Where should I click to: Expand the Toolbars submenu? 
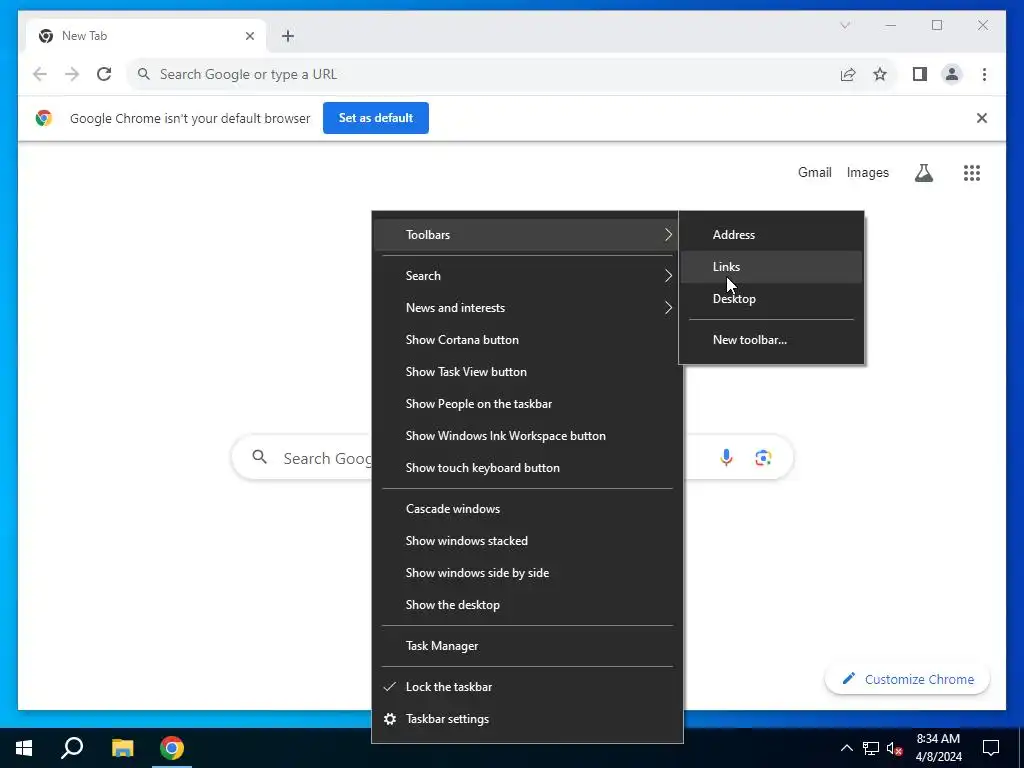(527, 235)
